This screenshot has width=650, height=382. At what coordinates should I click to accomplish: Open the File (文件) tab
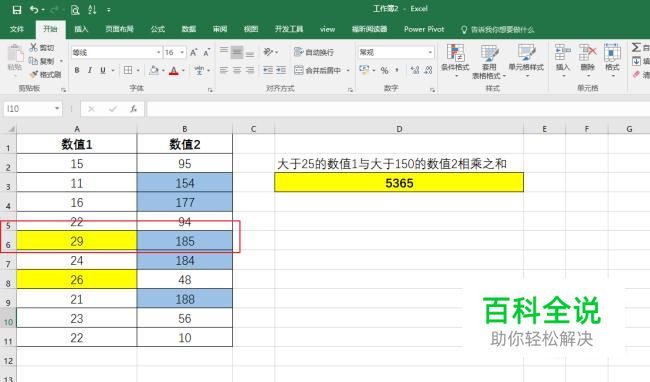[x=17, y=29]
